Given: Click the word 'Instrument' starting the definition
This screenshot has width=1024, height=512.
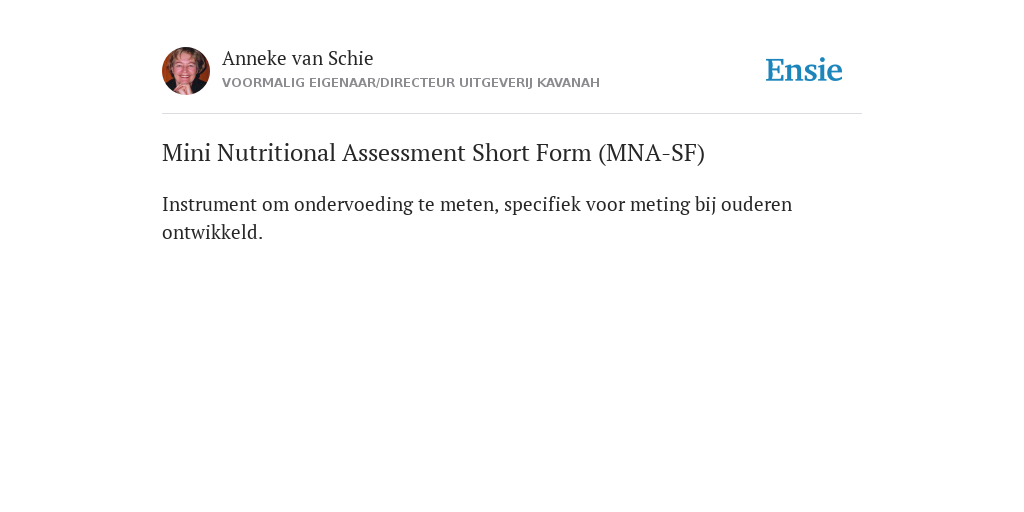Looking at the screenshot, I should tap(209, 204).
